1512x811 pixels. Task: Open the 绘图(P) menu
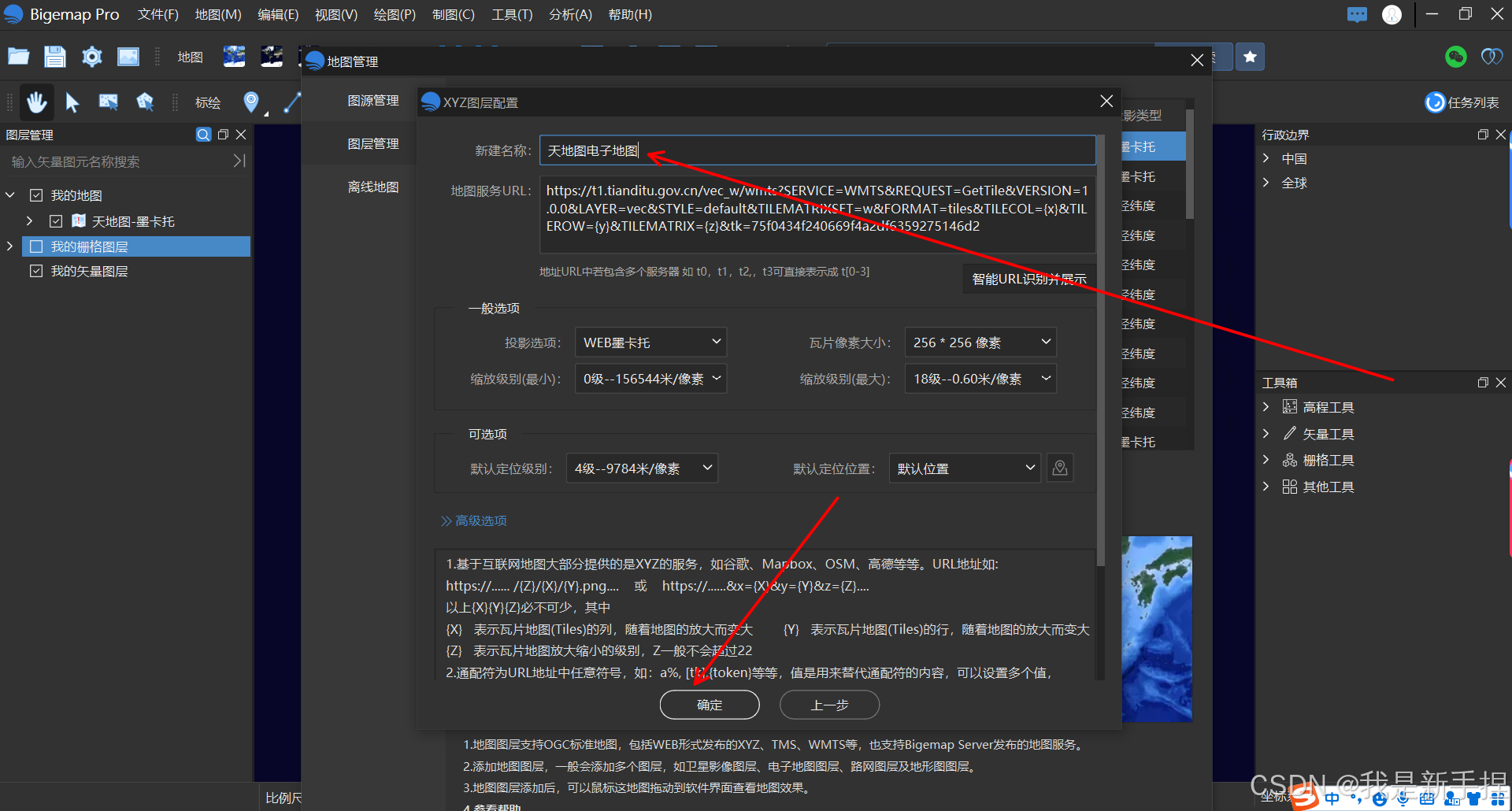click(x=395, y=15)
